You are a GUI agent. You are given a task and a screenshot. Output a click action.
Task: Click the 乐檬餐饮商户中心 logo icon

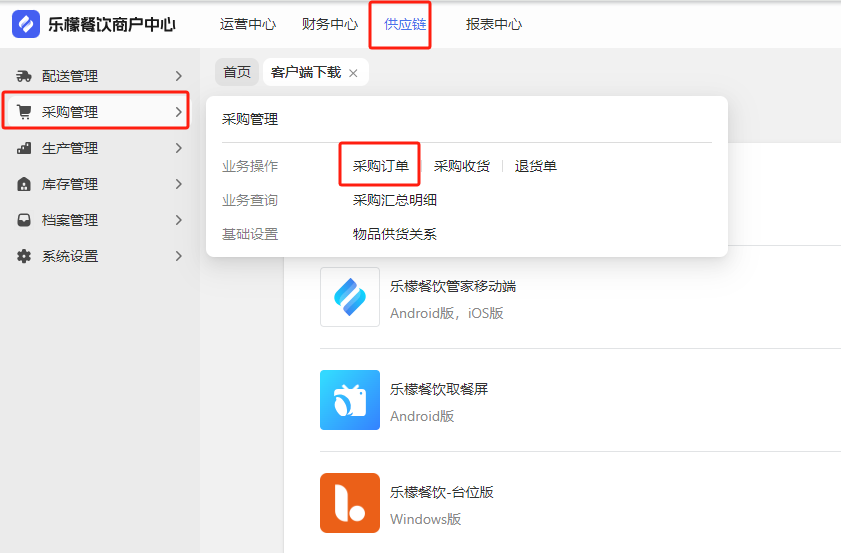click(x=26, y=24)
